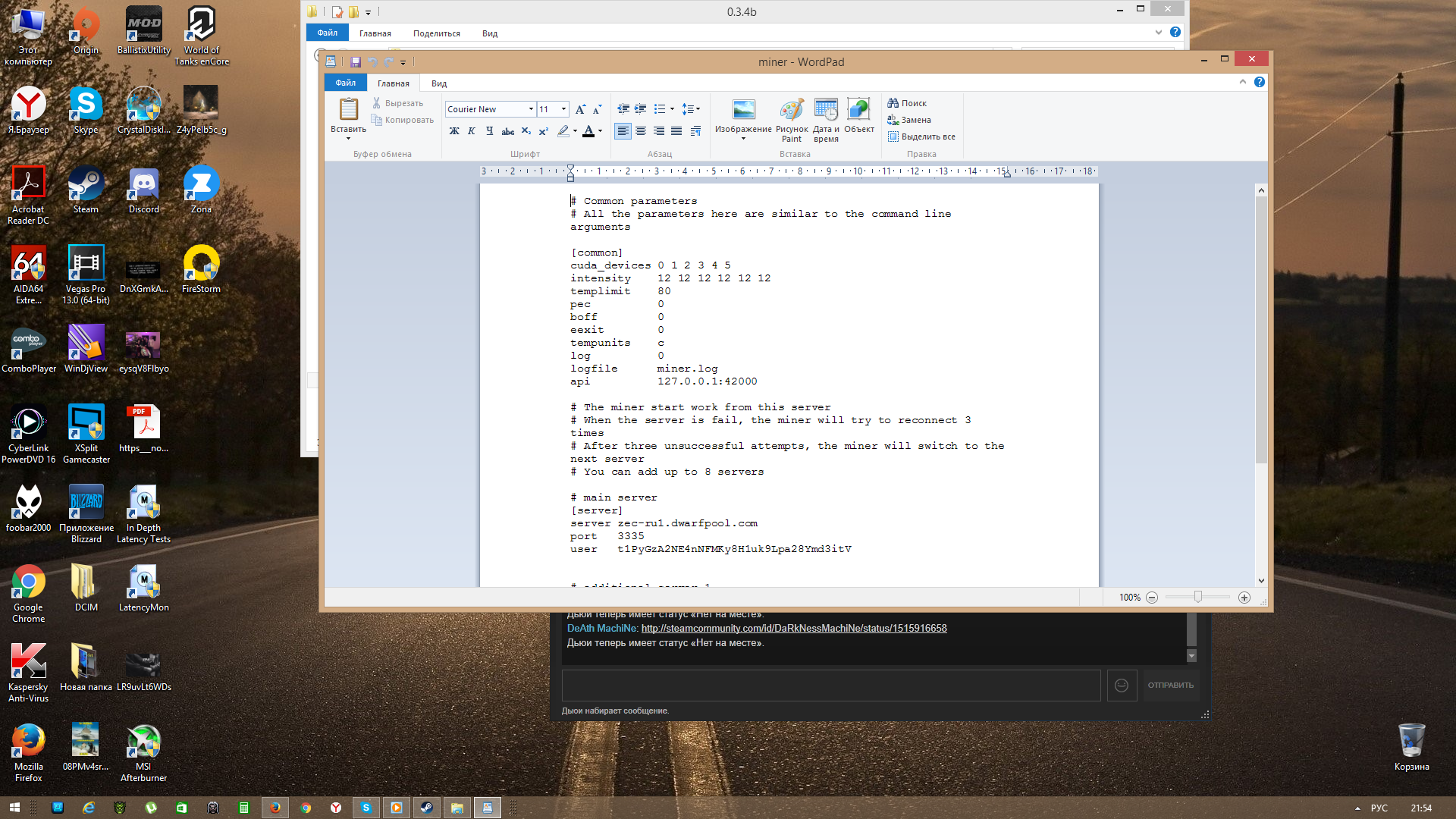The image size is (1456, 819).
Task: Open Find (Поиск) binoculars tool
Action: [907, 103]
